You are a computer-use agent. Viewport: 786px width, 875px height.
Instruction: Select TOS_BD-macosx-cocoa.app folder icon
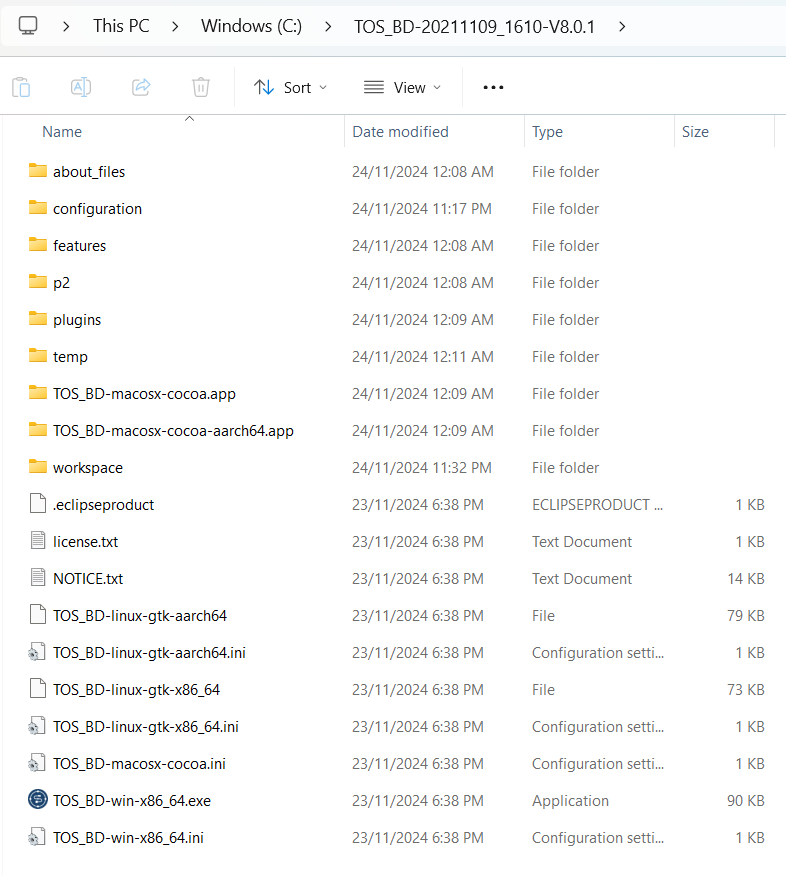click(37, 393)
